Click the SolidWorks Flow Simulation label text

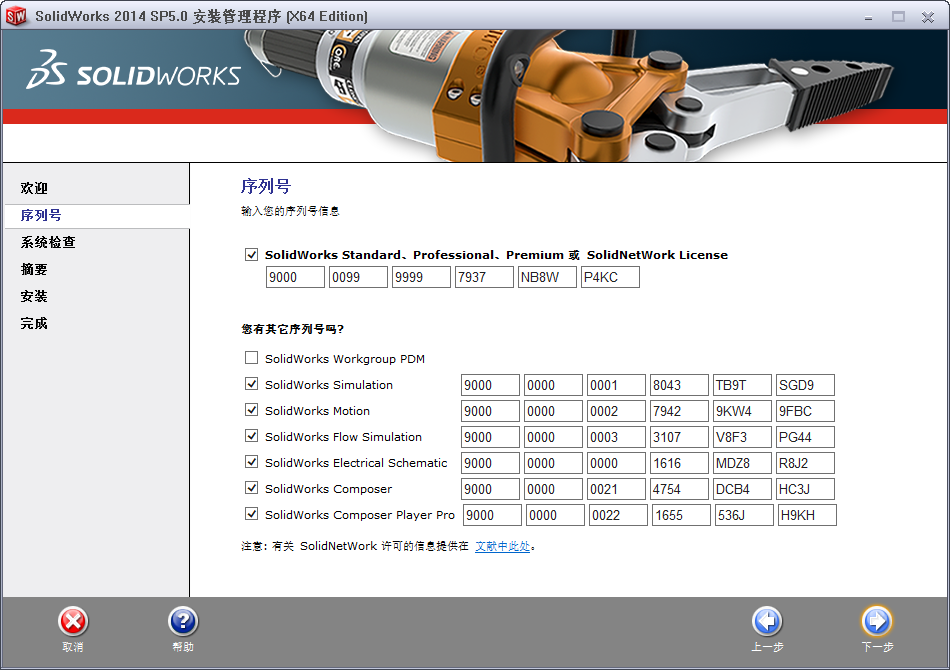(x=343, y=437)
